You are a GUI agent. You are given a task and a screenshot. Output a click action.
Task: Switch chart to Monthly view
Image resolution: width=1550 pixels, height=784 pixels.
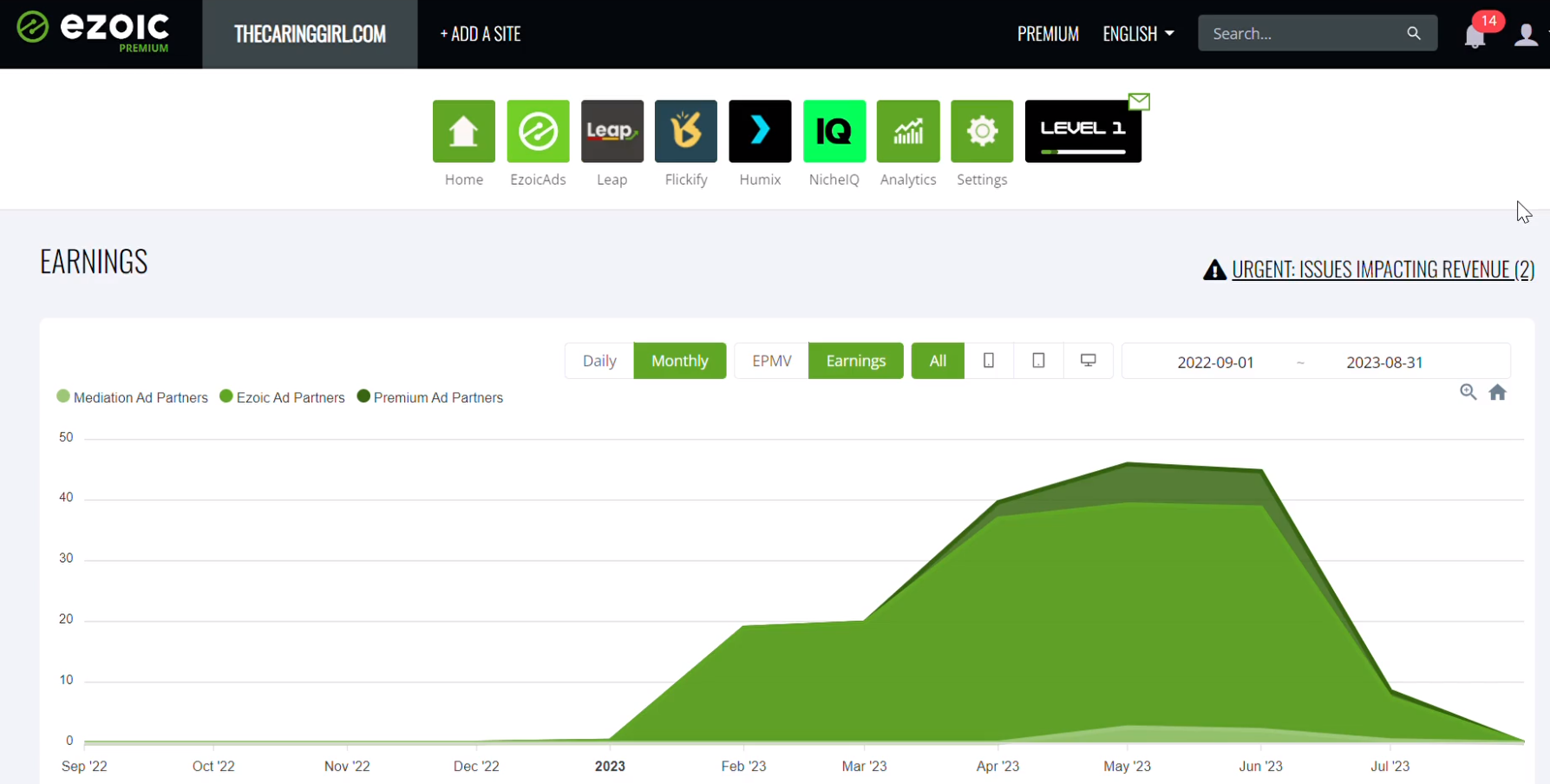click(x=680, y=361)
